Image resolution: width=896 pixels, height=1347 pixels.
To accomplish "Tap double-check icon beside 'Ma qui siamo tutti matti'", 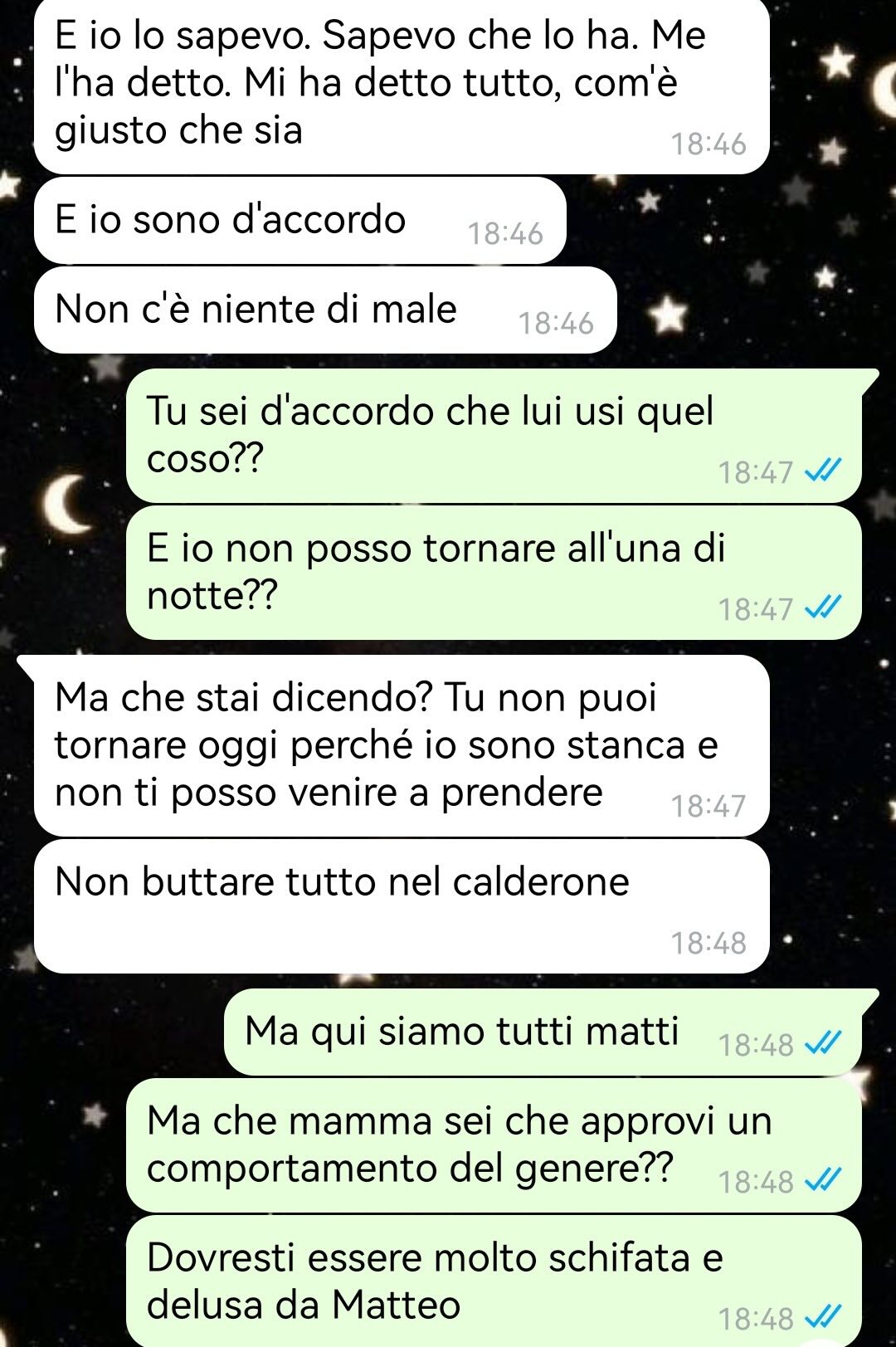I will 824,1044.
